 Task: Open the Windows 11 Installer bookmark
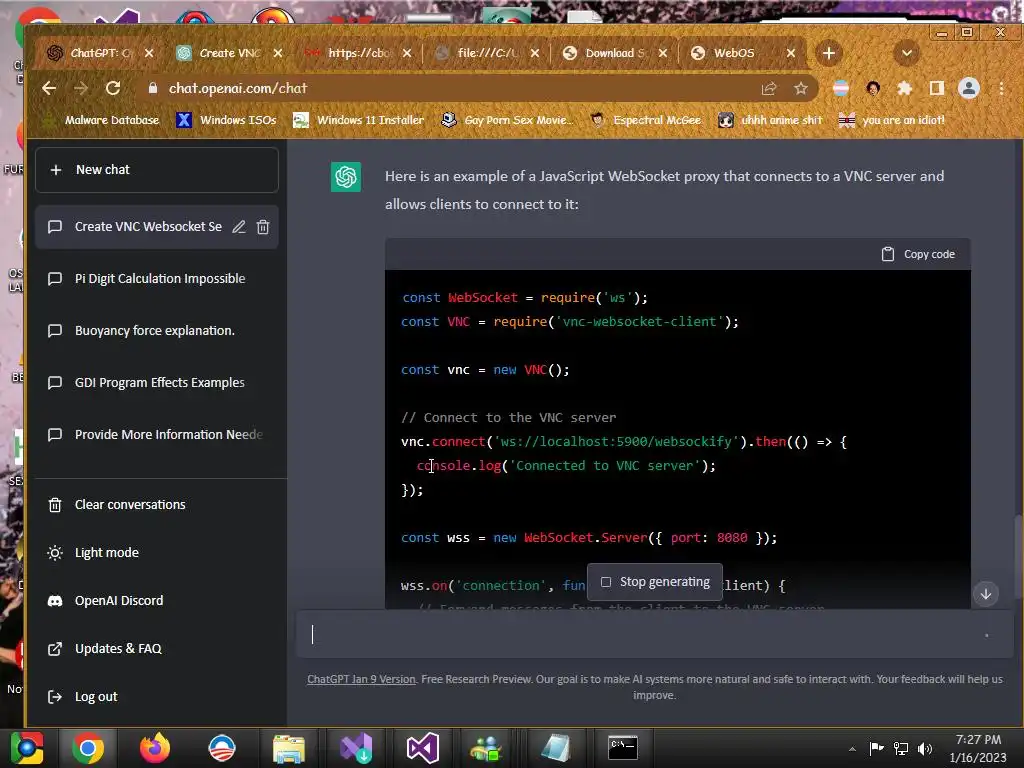click(x=359, y=120)
